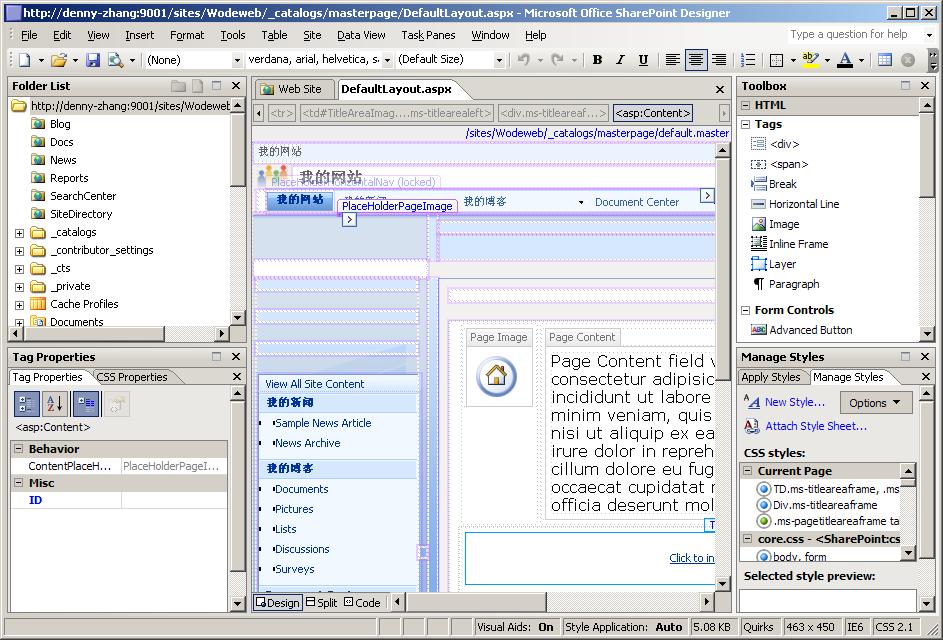Toggle Bold formatting
Screen dimensions: 943x640
pos(597,60)
